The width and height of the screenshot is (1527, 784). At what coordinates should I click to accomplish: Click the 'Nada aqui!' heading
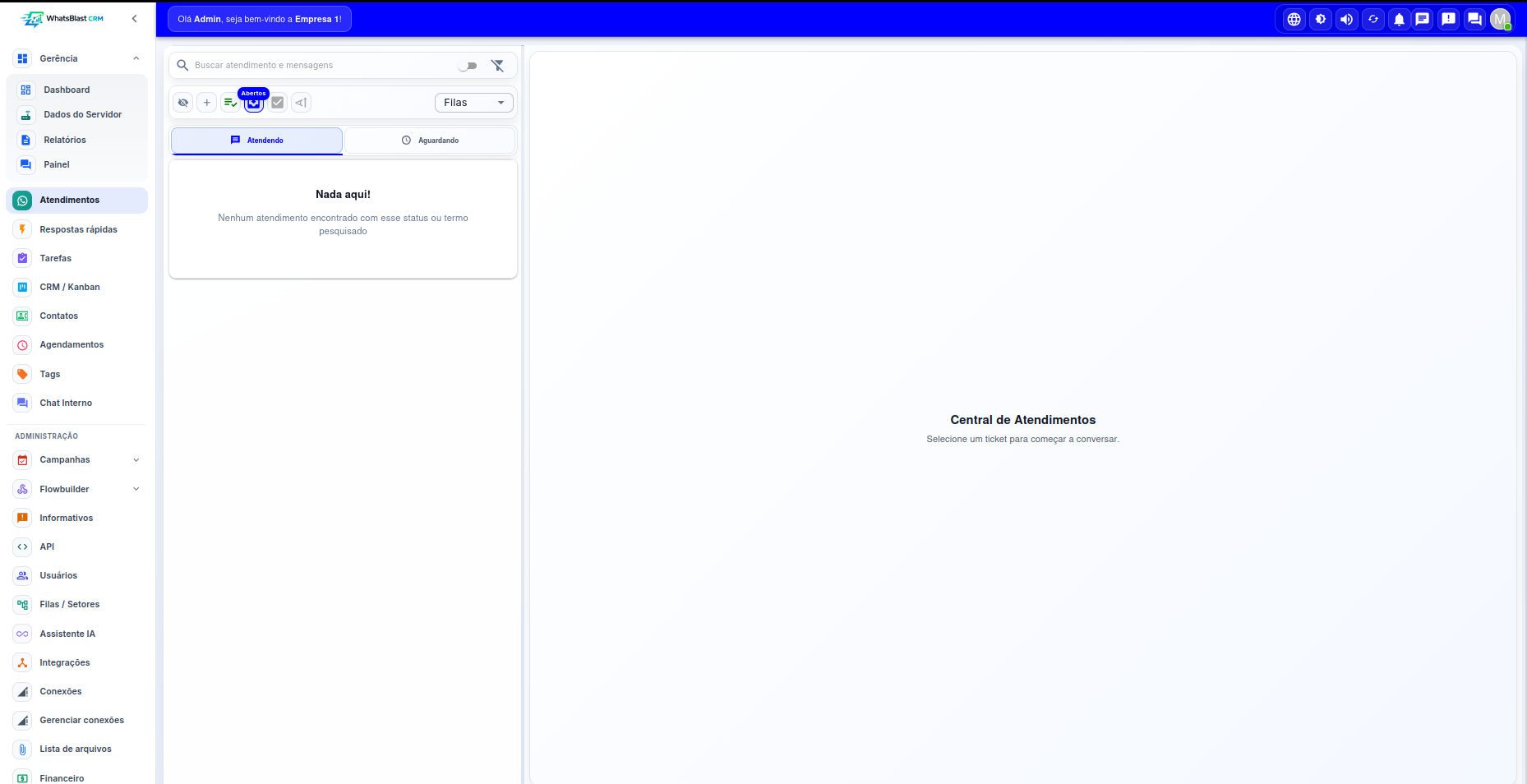coord(343,195)
